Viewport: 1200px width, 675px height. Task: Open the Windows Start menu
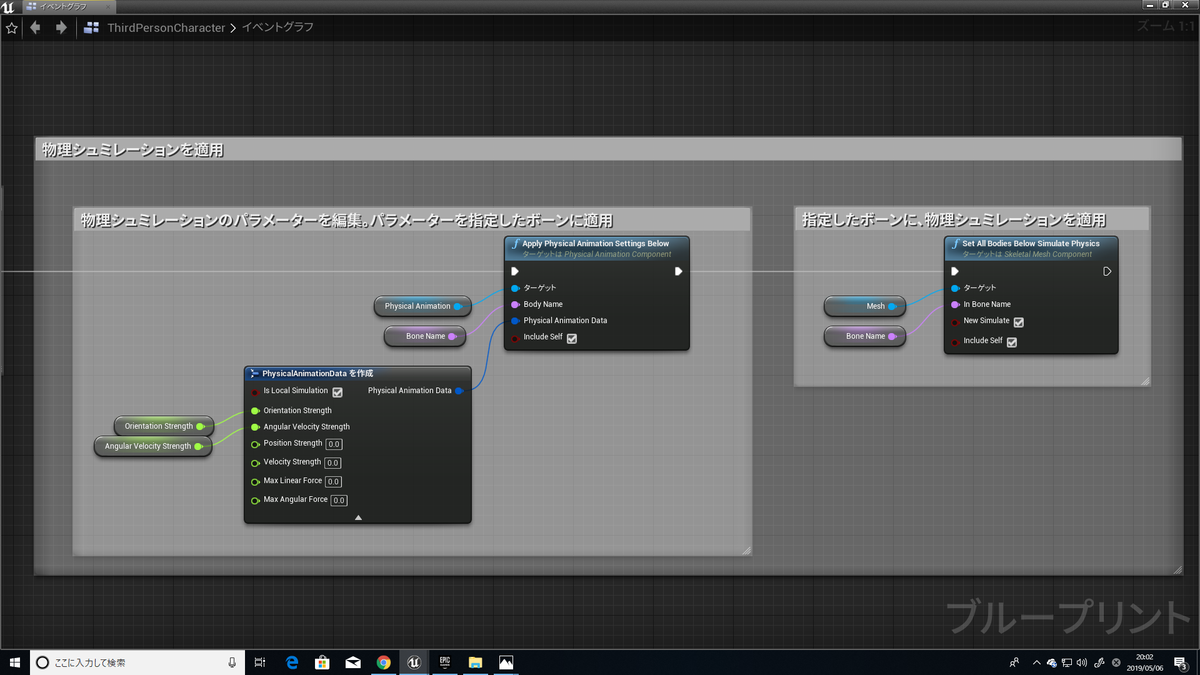(x=15, y=662)
